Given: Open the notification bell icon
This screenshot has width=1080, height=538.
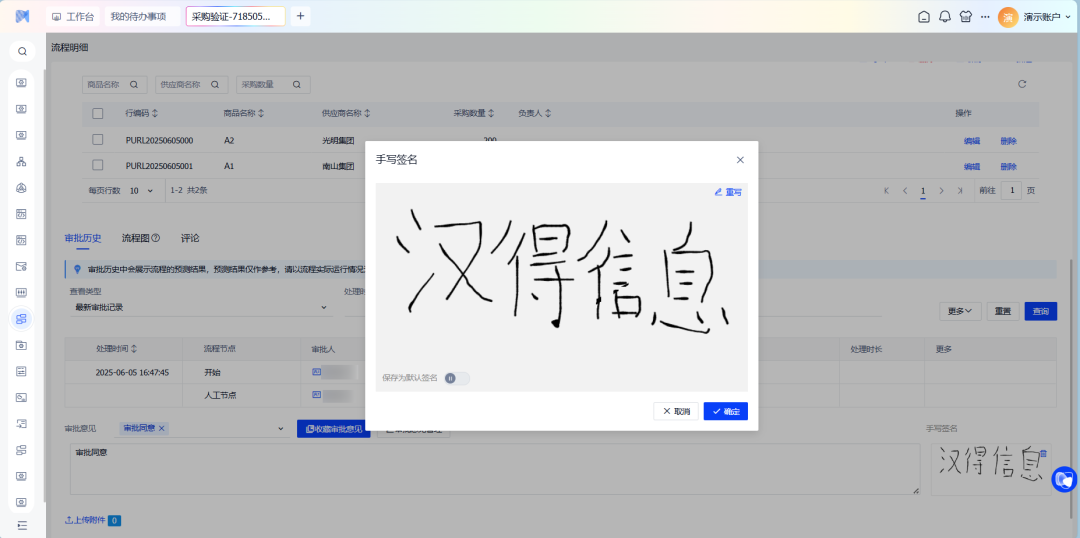Looking at the screenshot, I should click(x=944, y=17).
